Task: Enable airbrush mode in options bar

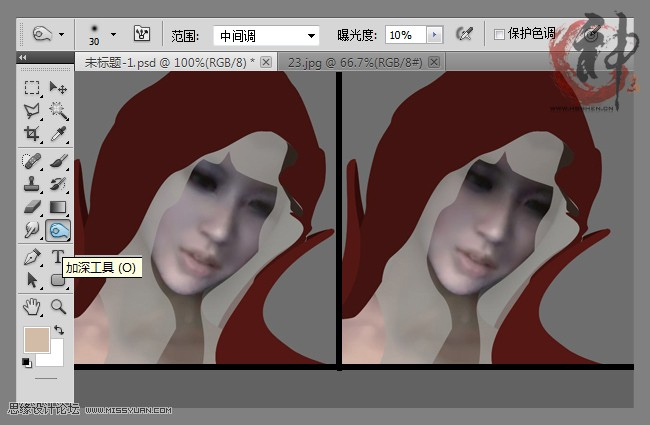Action: (x=464, y=34)
